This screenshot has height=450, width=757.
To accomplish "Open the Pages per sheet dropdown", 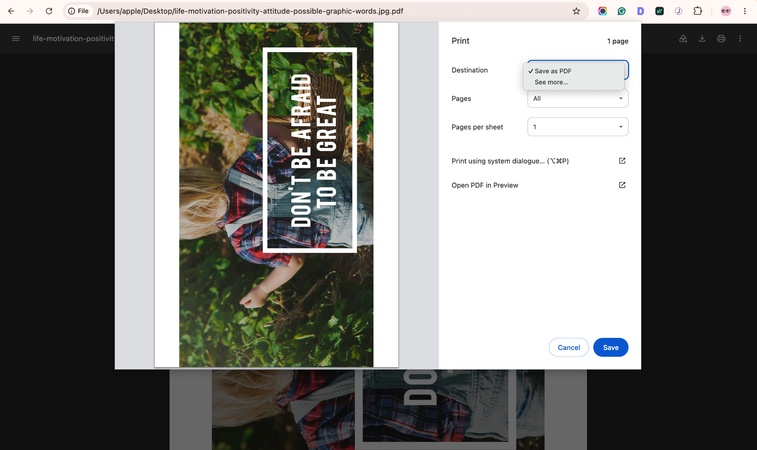I will tap(578, 127).
